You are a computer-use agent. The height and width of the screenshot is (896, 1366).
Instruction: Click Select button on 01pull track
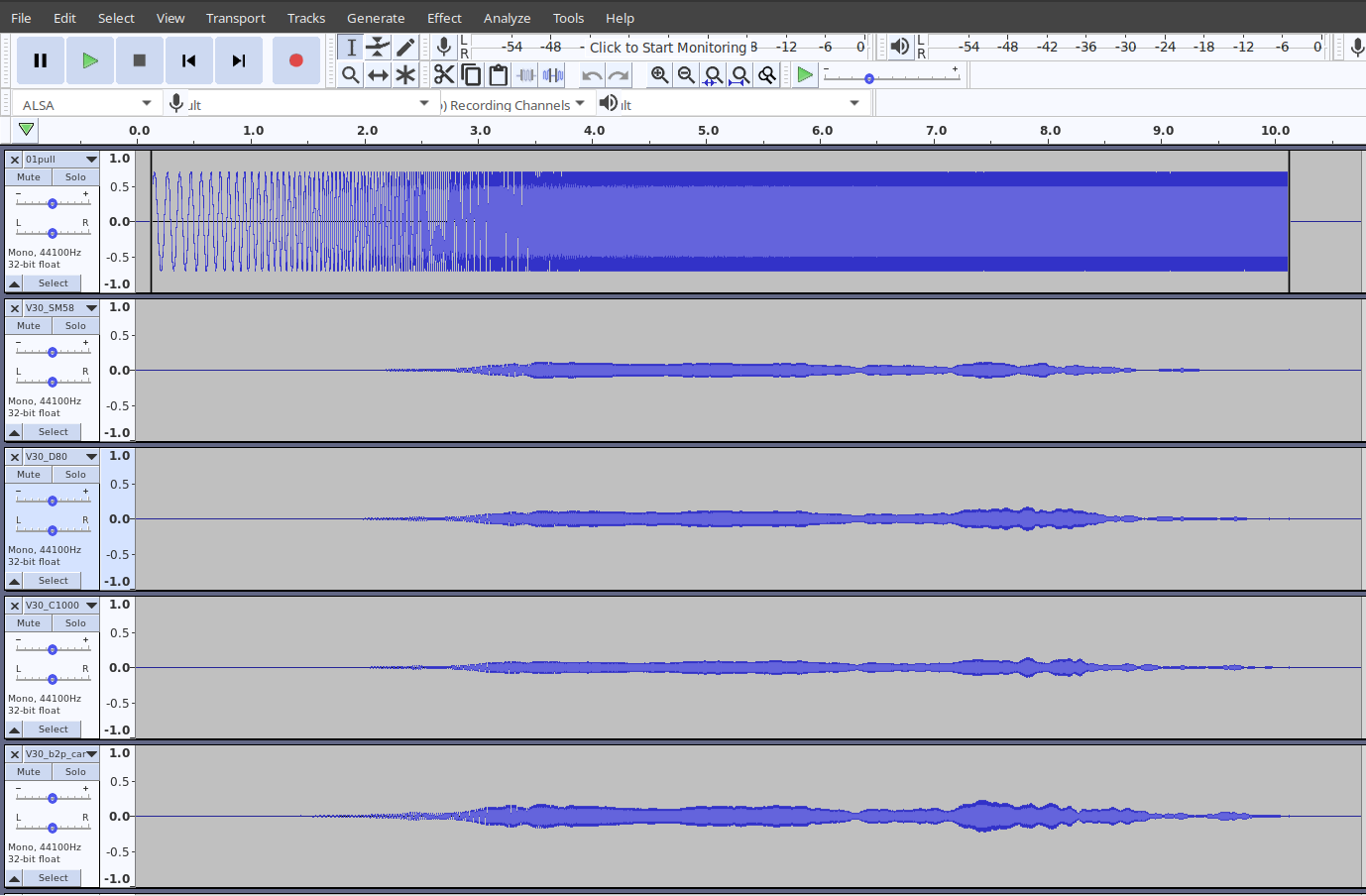pyautogui.click(x=54, y=283)
